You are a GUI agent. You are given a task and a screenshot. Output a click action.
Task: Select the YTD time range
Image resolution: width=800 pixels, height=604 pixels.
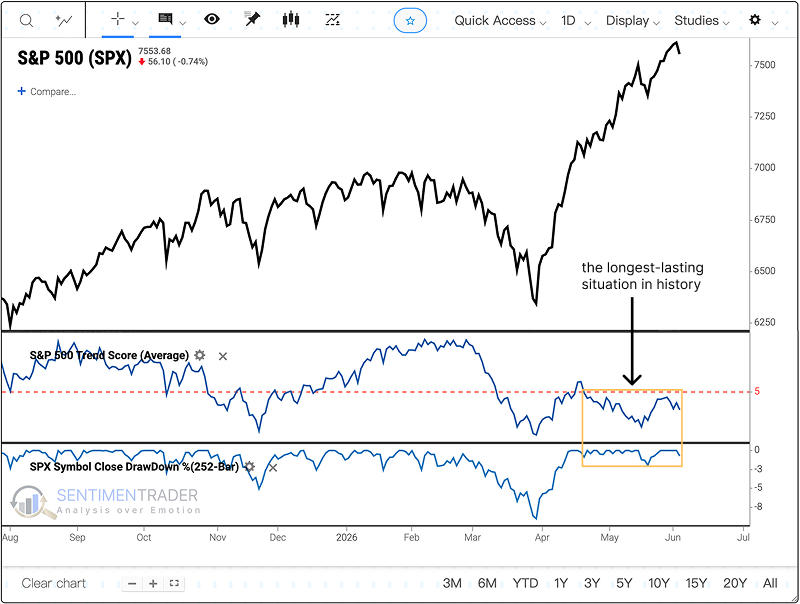tap(526, 583)
